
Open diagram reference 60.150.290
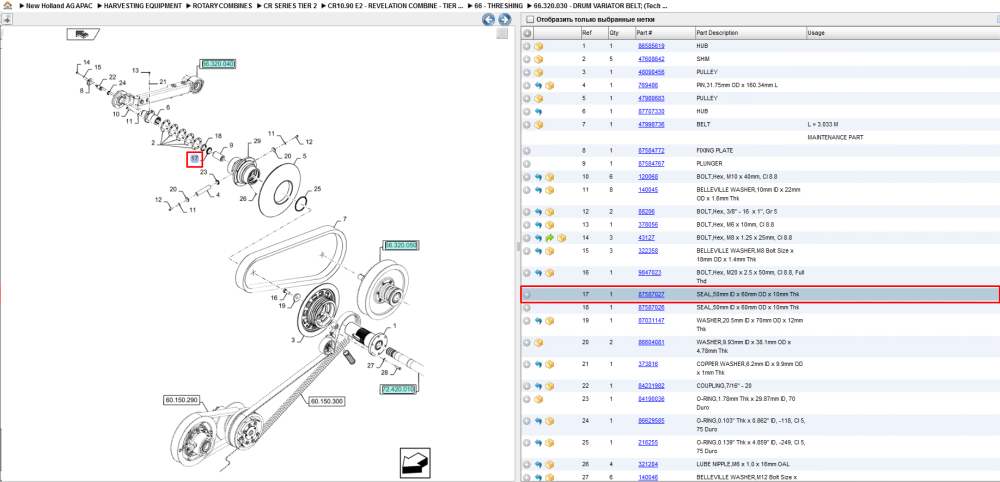coord(182,400)
